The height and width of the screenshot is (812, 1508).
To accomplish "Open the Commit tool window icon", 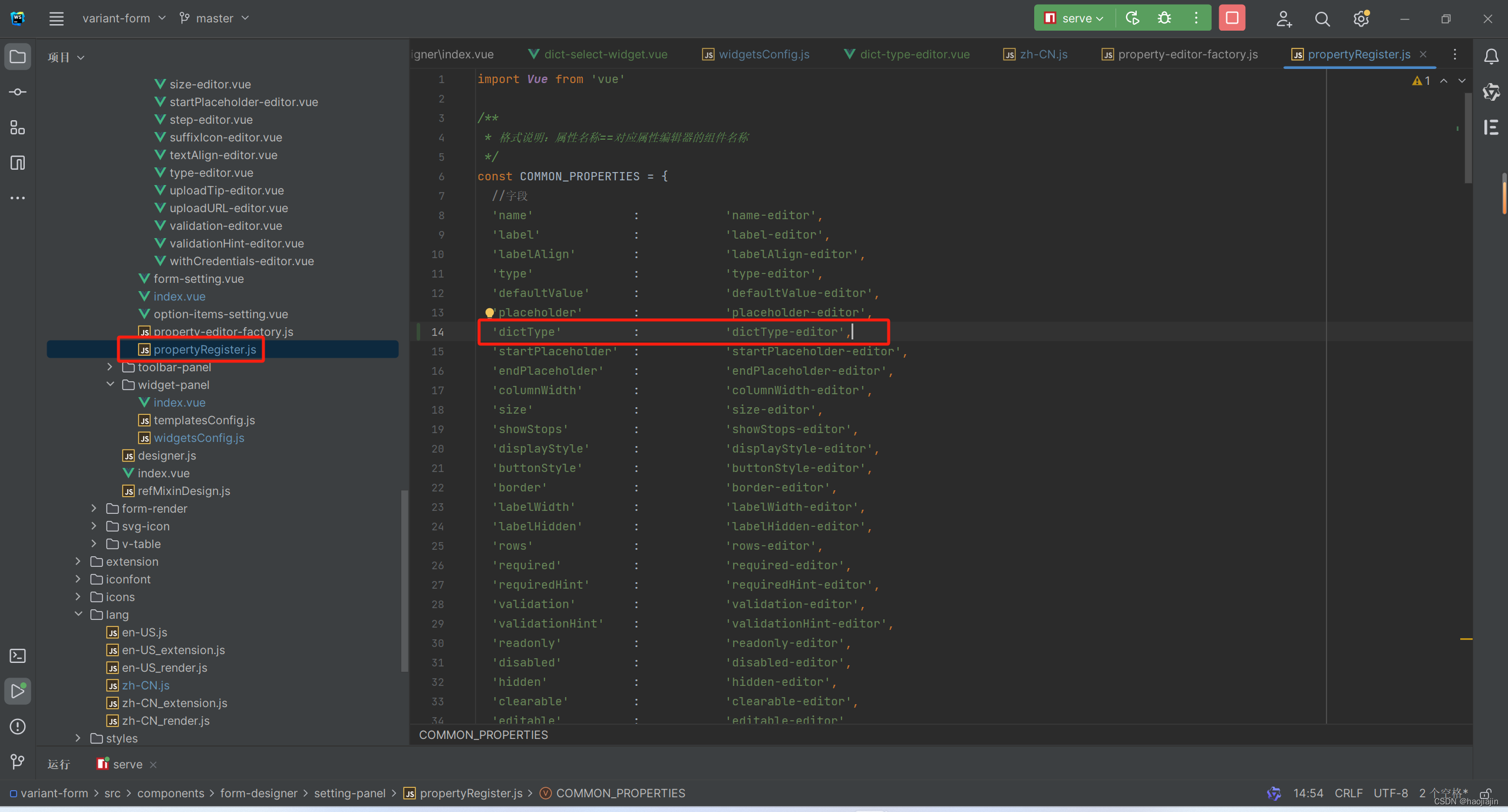I will pos(18,92).
